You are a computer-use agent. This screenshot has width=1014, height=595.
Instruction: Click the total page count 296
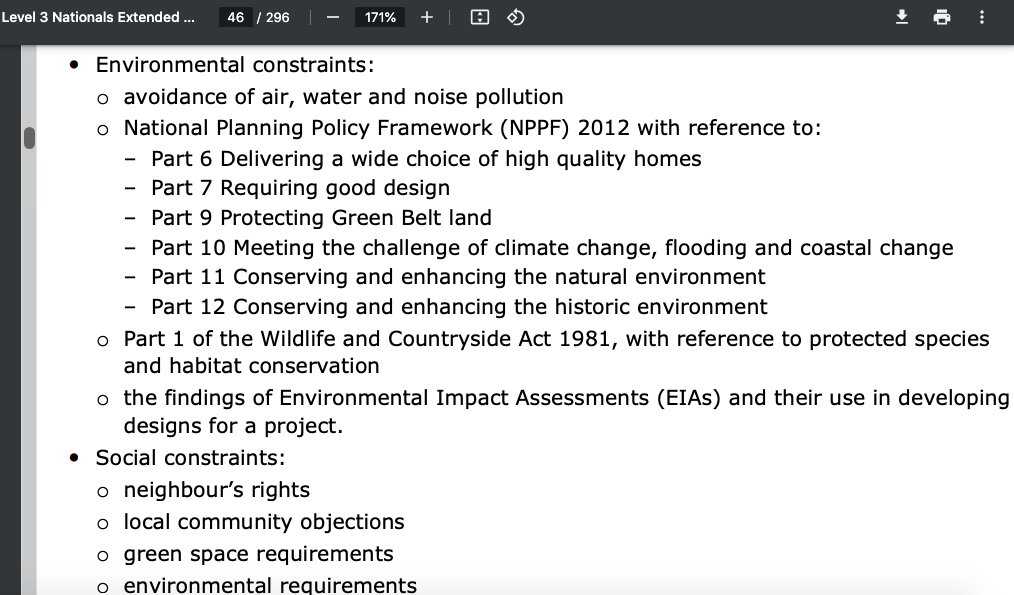[277, 17]
